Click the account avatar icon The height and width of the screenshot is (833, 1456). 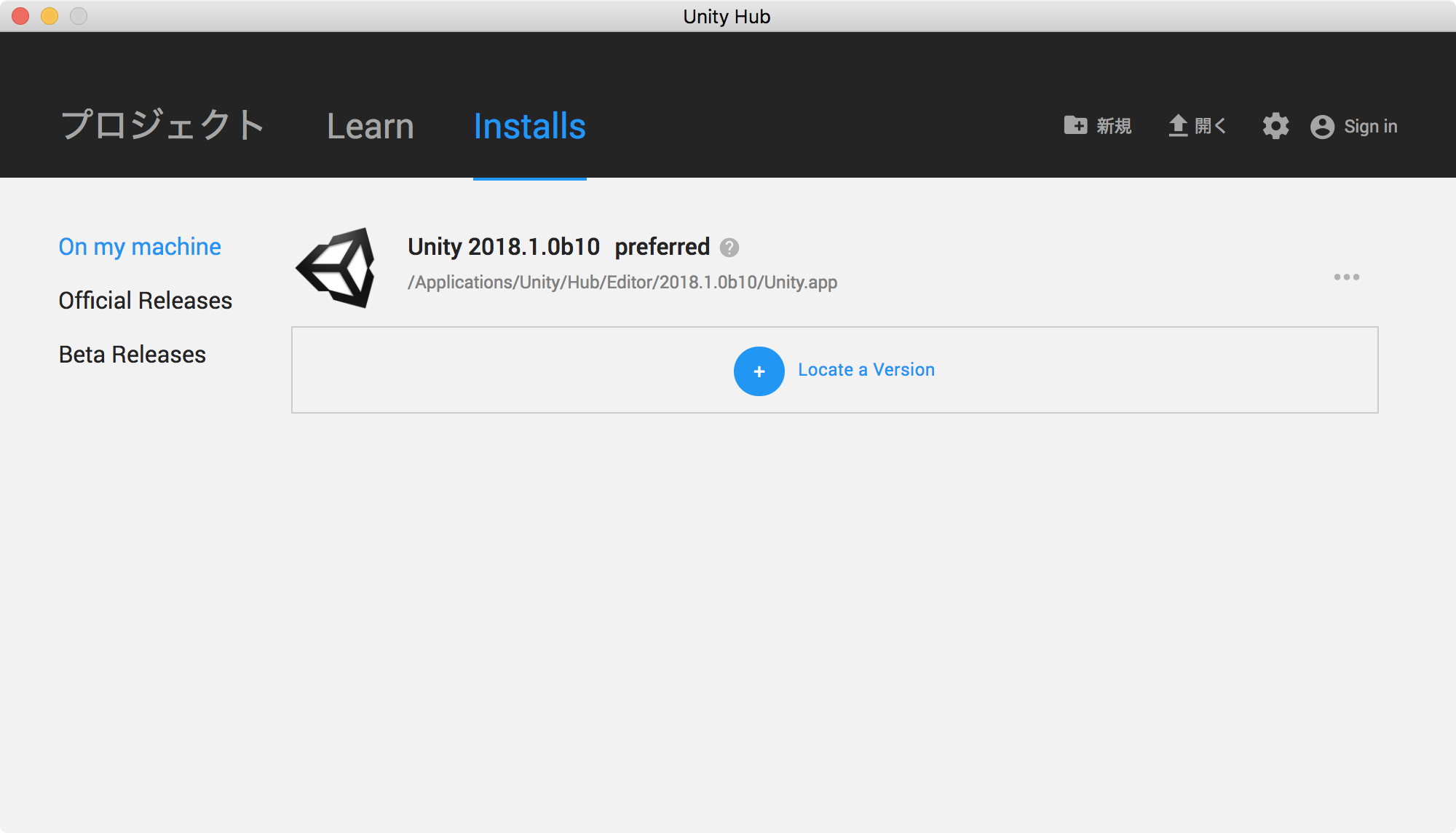1322,127
